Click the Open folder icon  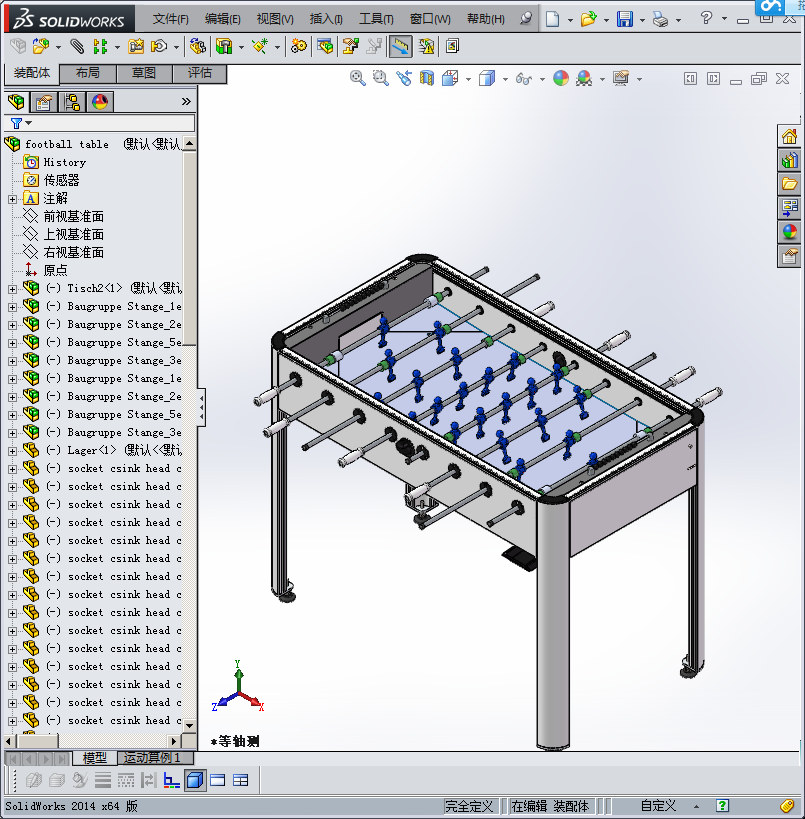(x=588, y=19)
